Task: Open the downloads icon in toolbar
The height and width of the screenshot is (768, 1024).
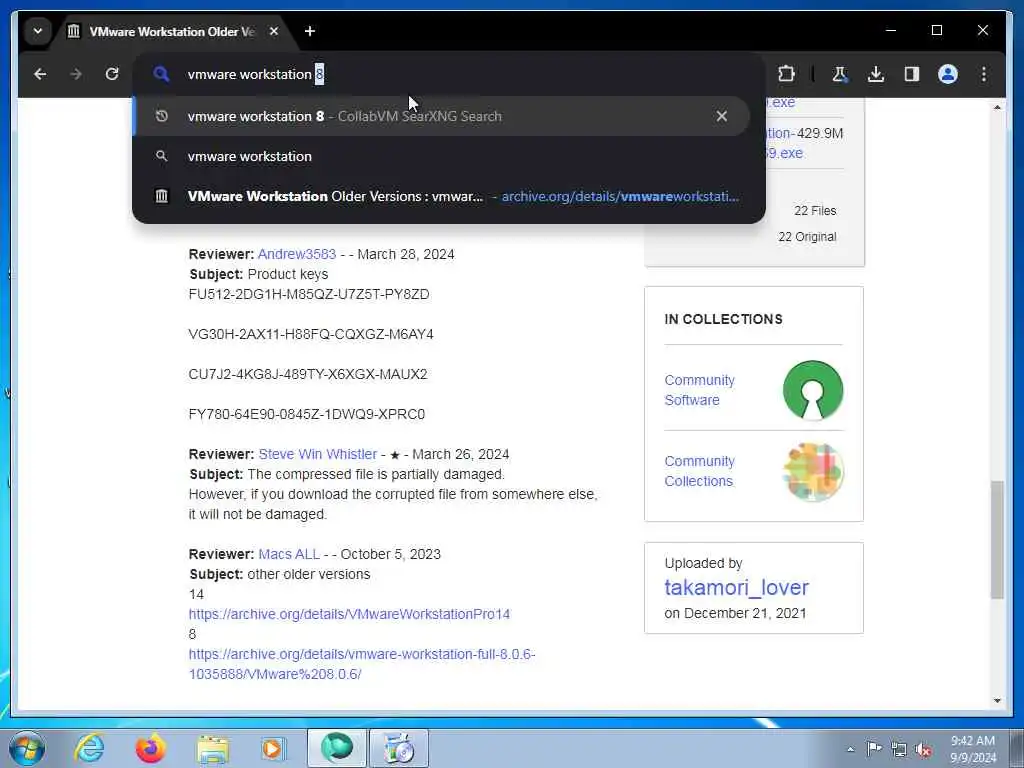Action: click(876, 74)
